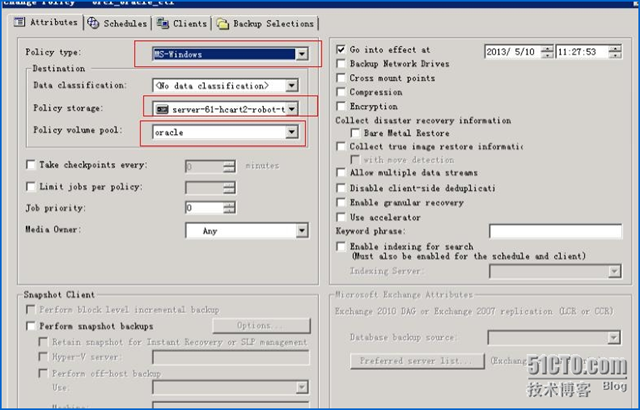The width and height of the screenshot is (640, 410).
Task: Click the Attributes tab list icon
Action: 20,22
